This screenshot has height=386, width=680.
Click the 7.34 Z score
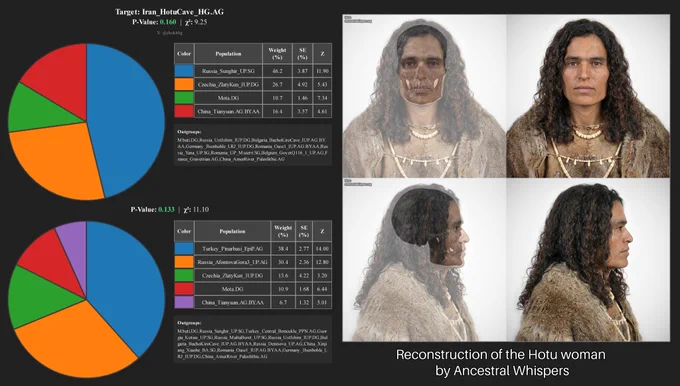(x=322, y=98)
